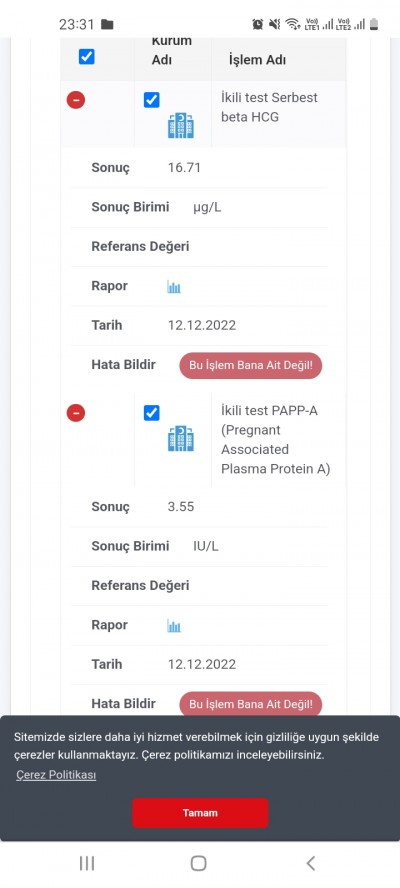
Task: Uncheck the Serbest beta HCG checkbox
Action: [151, 100]
